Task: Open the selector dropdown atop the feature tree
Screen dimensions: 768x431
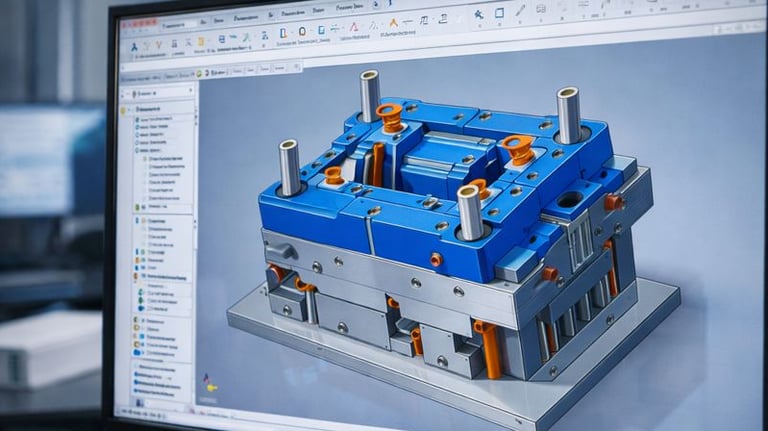Action: (158, 92)
